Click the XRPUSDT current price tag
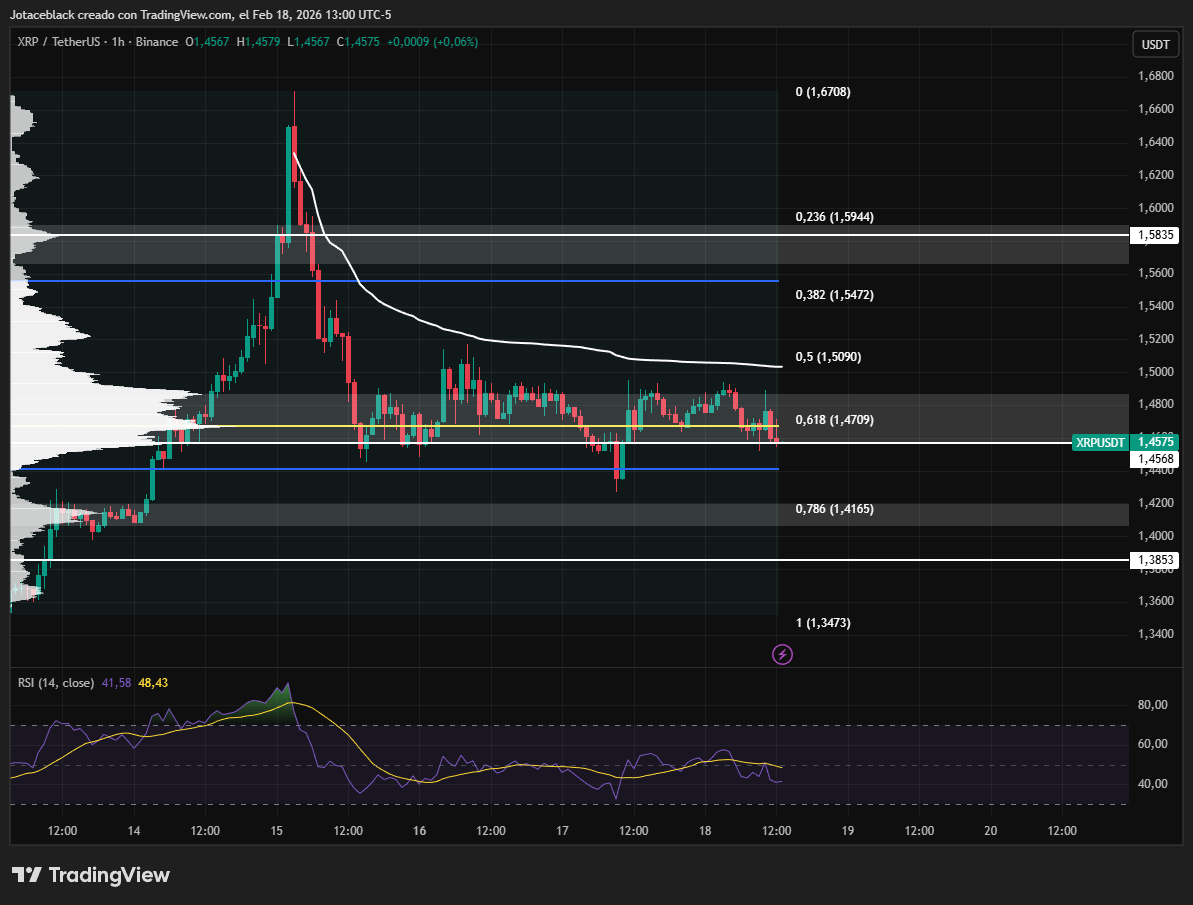 click(1100, 442)
